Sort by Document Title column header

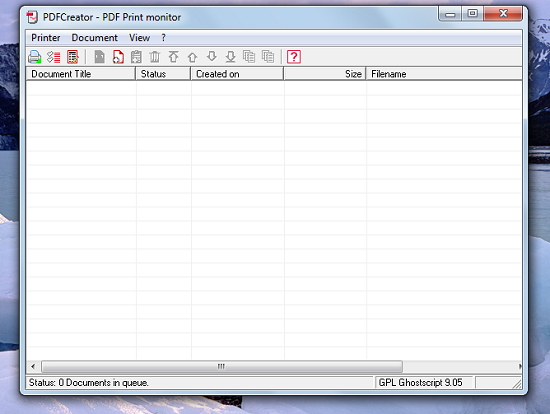81,74
